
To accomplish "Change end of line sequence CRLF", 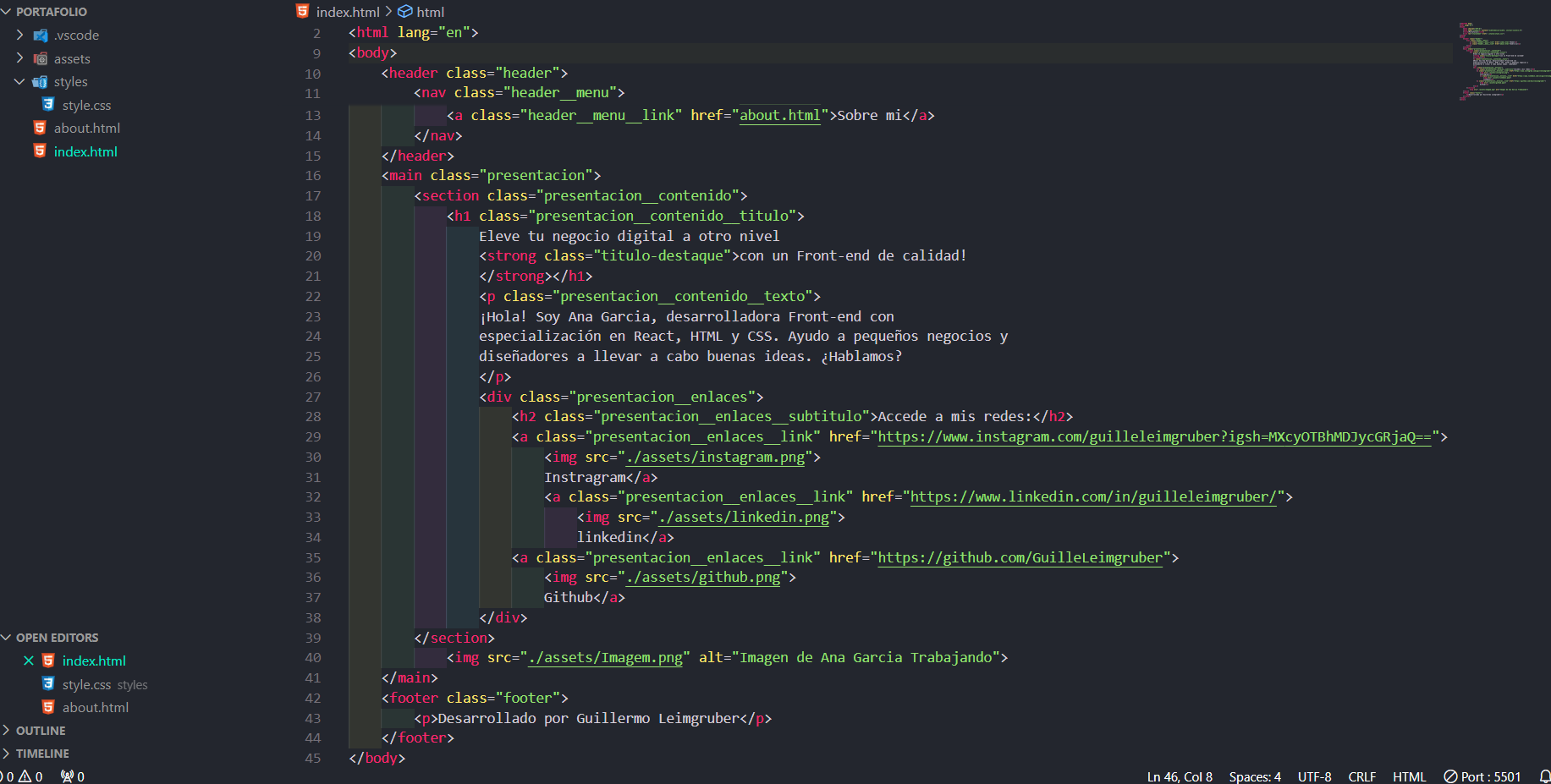I will pos(1361,776).
